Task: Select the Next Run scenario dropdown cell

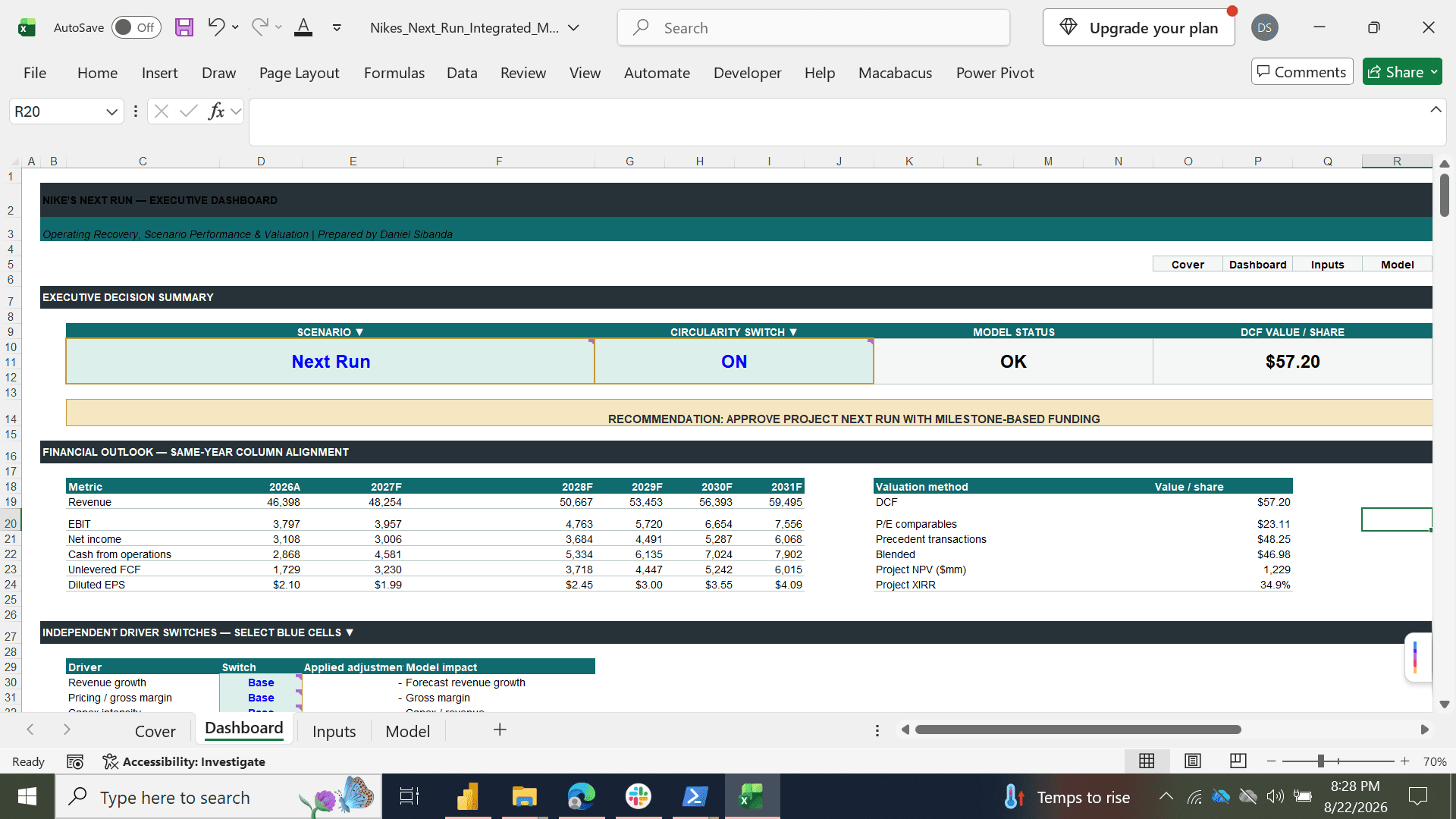Action: point(331,362)
